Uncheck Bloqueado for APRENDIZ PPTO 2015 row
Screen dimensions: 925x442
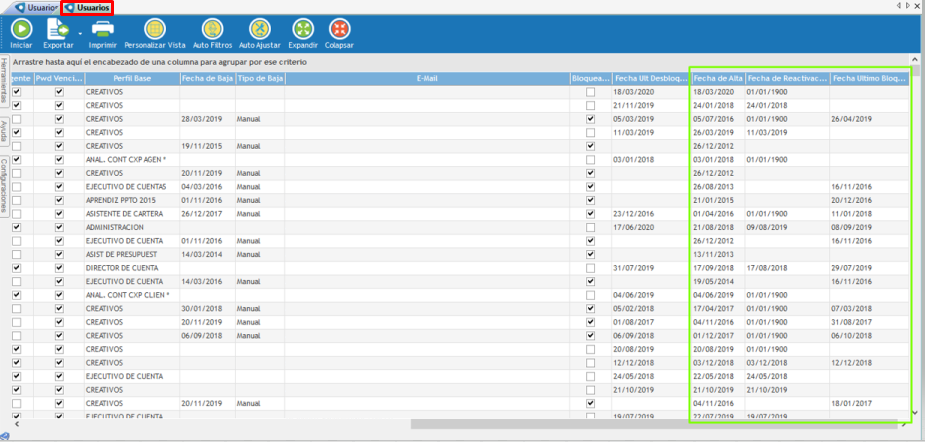click(x=590, y=200)
